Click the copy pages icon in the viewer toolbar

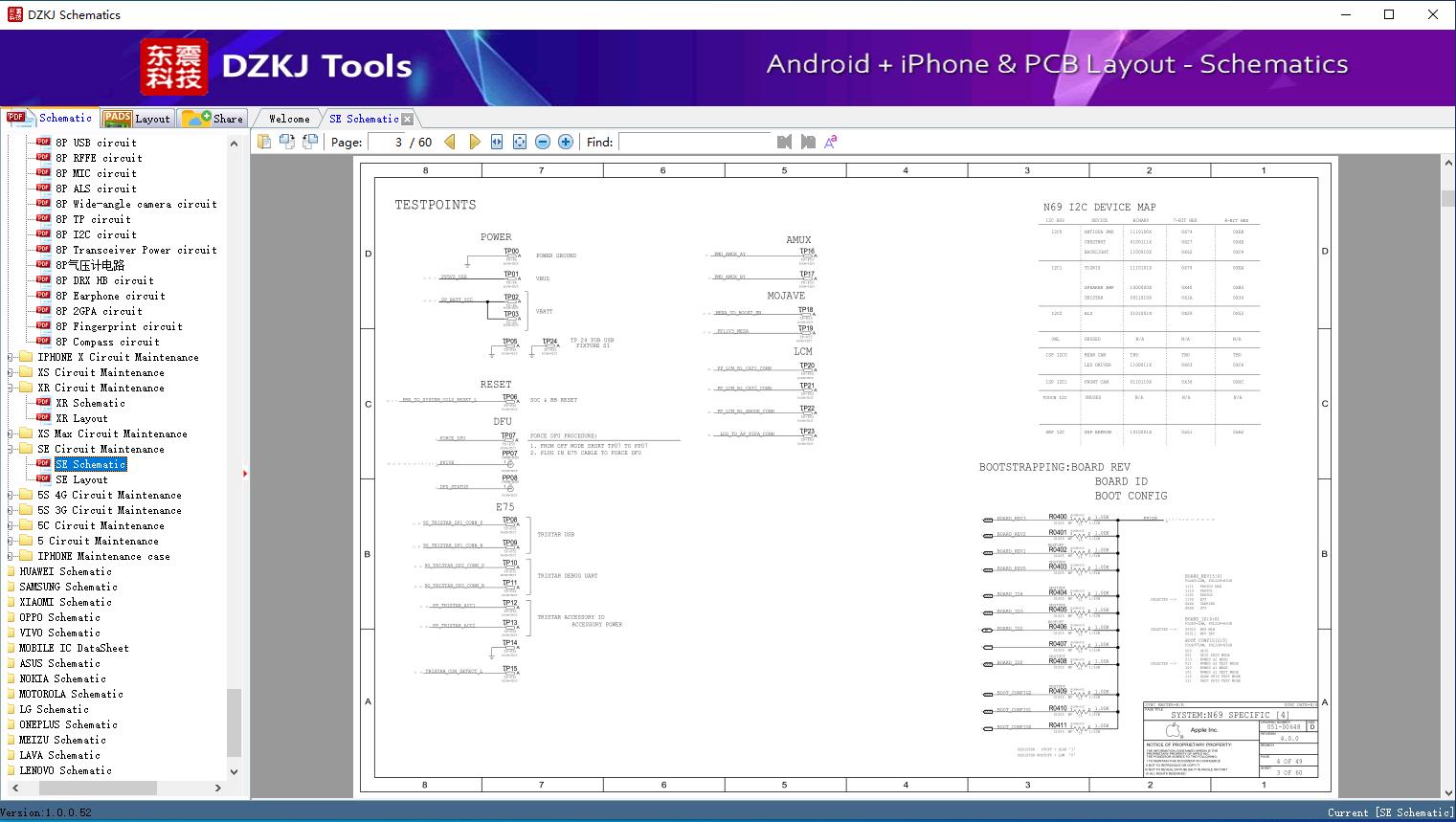(x=264, y=142)
